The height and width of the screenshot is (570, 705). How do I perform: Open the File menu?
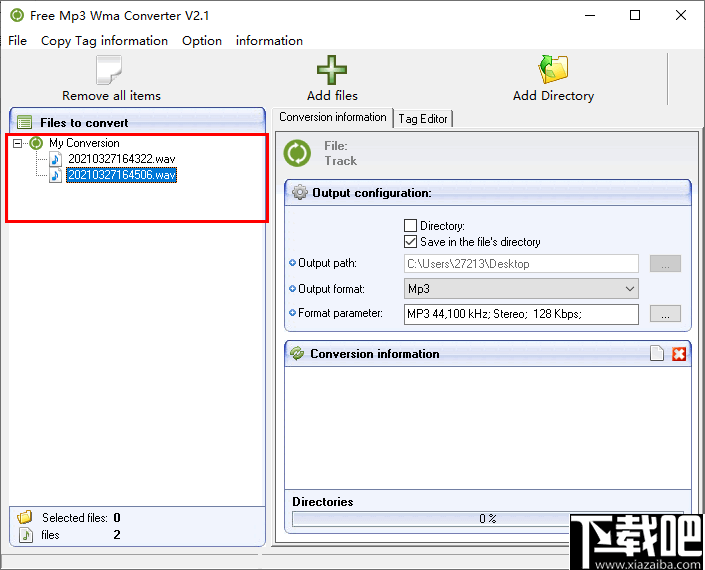pos(18,40)
